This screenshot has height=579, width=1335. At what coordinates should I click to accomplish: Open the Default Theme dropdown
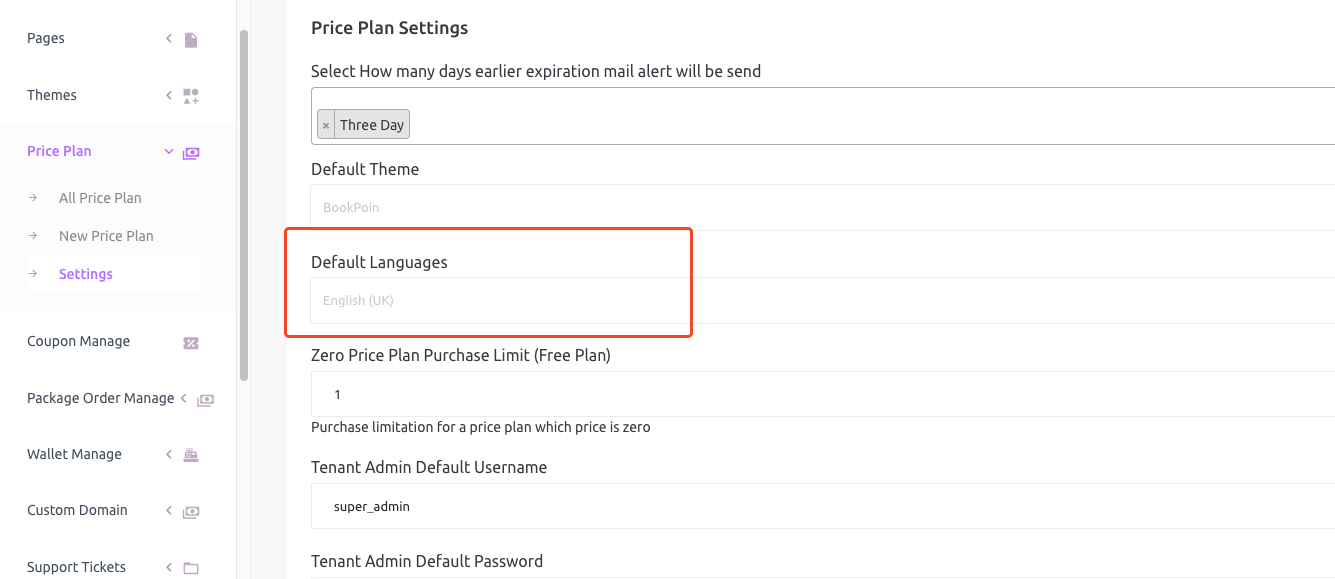click(822, 208)
